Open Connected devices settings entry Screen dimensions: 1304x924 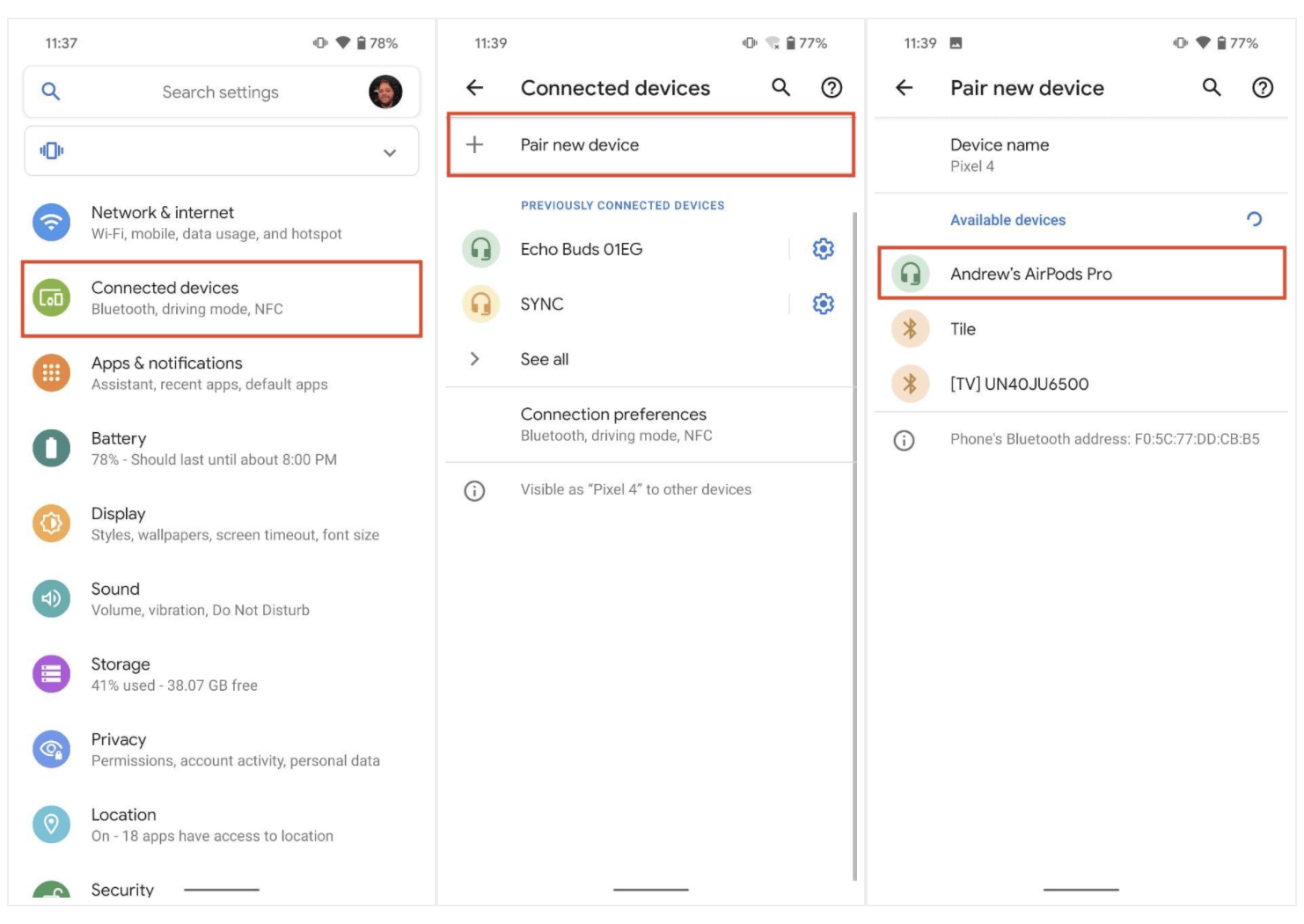tap(222, 298)
